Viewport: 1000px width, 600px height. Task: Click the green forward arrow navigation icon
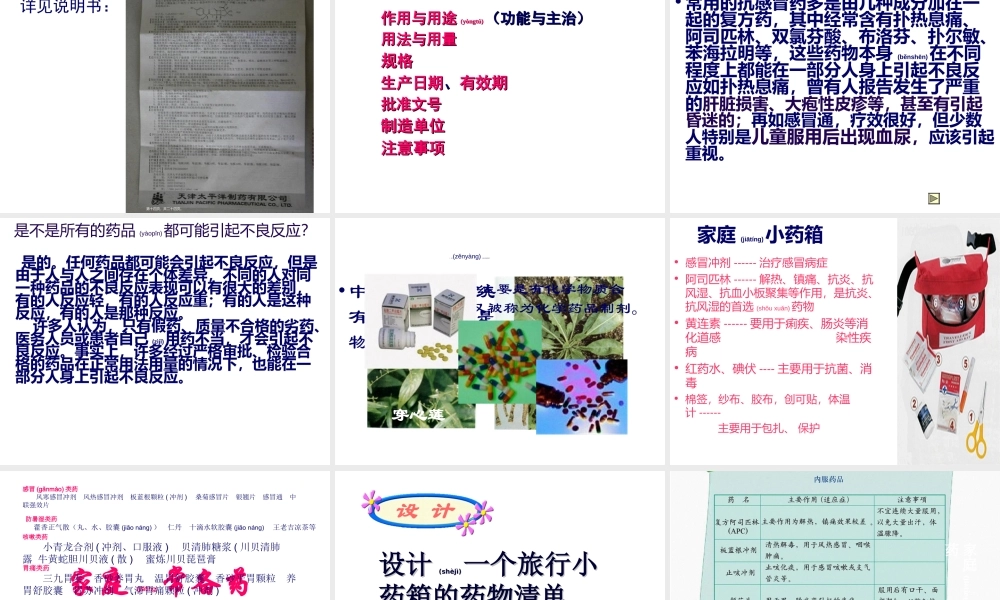click(x=932, y=199)
